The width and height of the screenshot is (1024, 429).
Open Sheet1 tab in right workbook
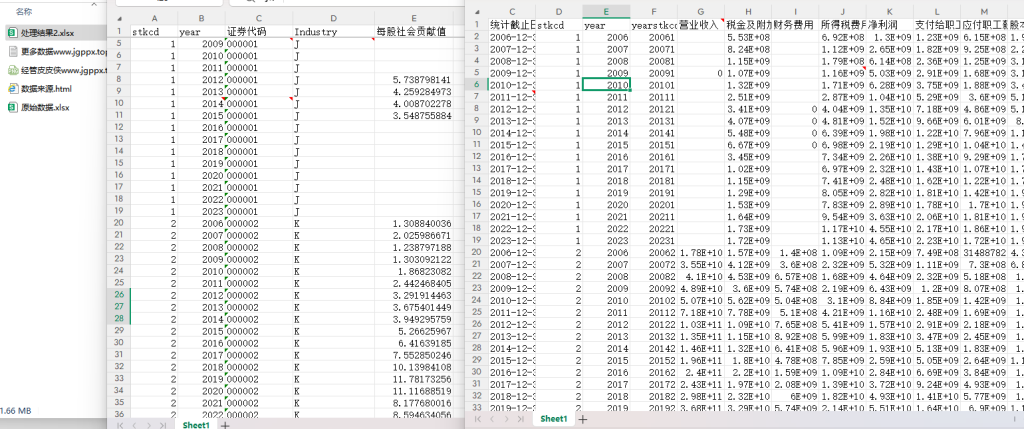coord(554,419)
